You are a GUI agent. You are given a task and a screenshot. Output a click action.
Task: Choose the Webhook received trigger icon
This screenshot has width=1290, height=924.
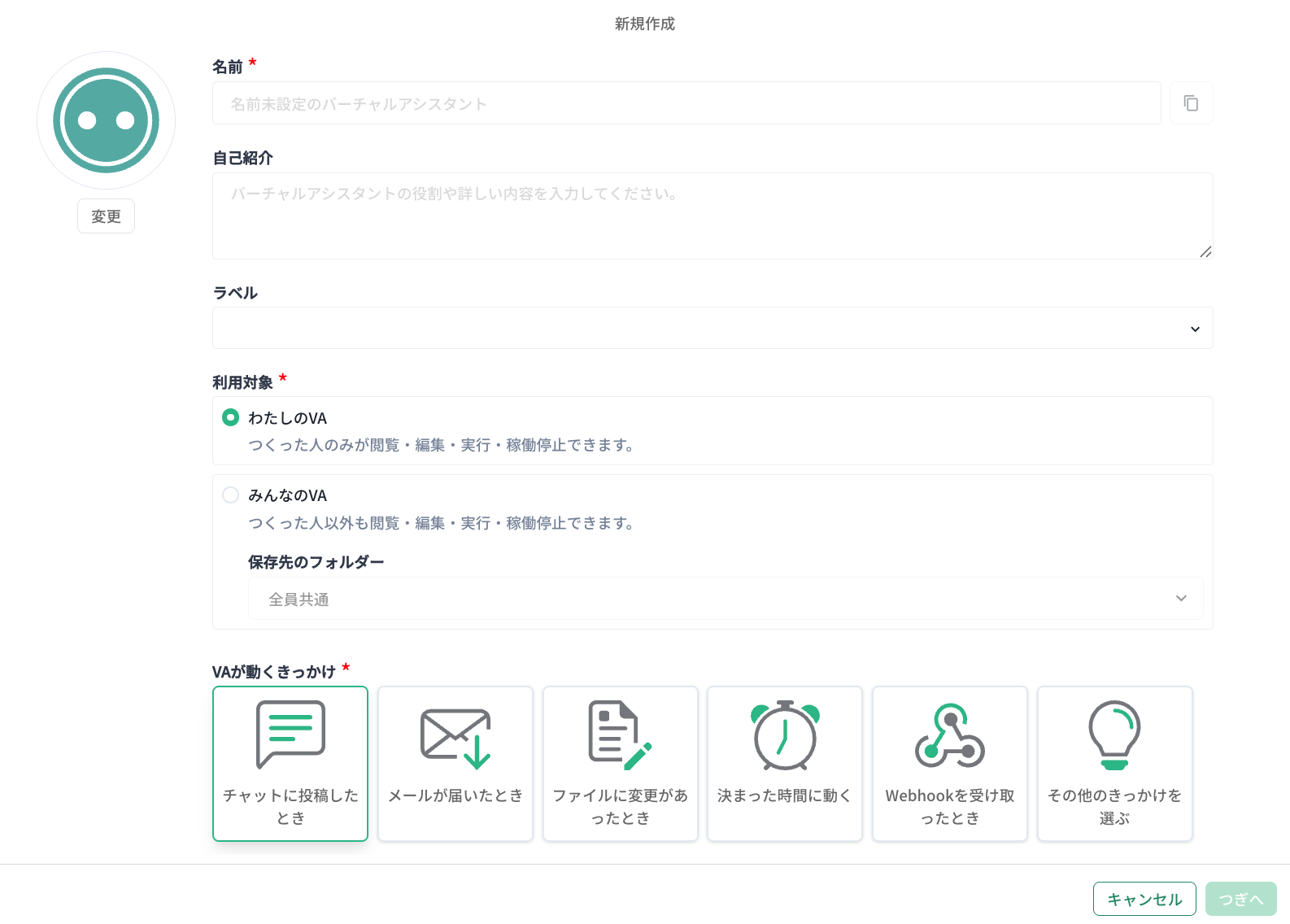pyautogui.click(x=949, y=735)
